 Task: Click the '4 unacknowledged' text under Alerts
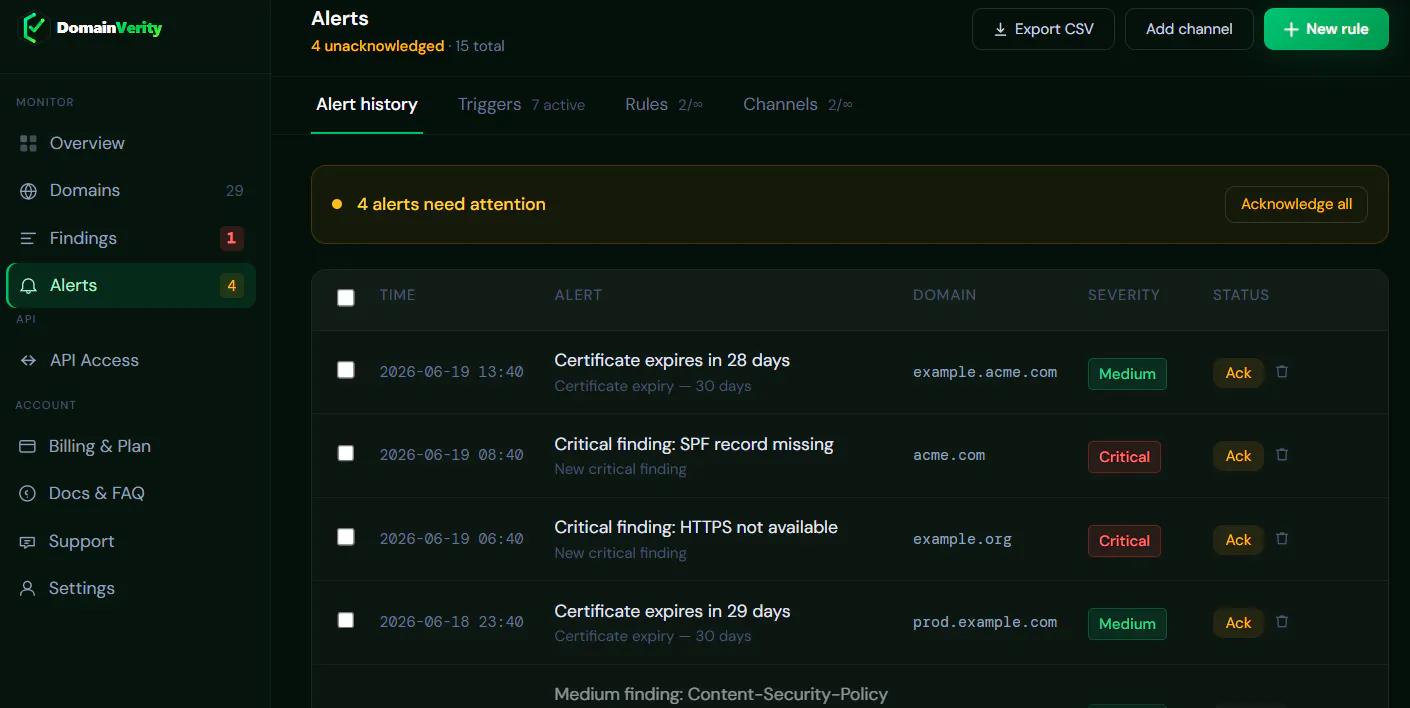click(377, 46)
